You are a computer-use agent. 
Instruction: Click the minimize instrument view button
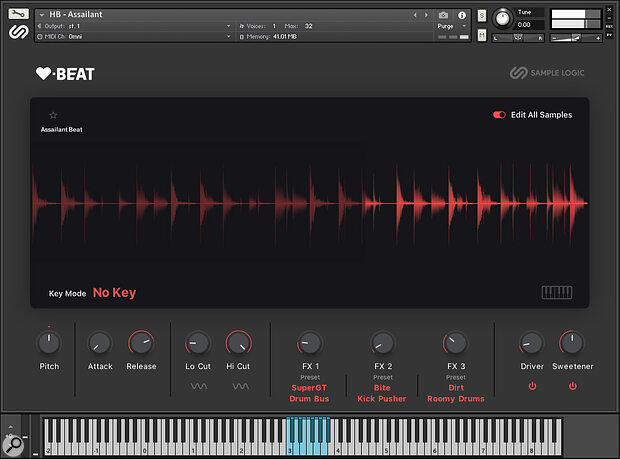(609, 18)
